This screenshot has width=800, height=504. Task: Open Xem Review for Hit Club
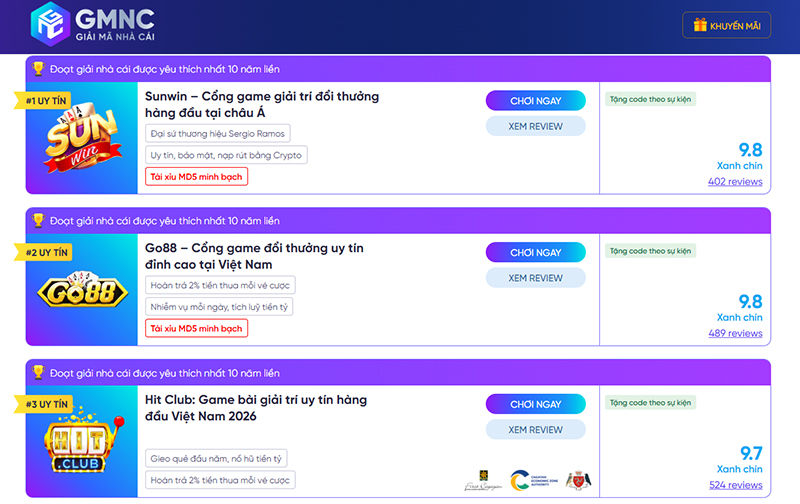(535, 430)
